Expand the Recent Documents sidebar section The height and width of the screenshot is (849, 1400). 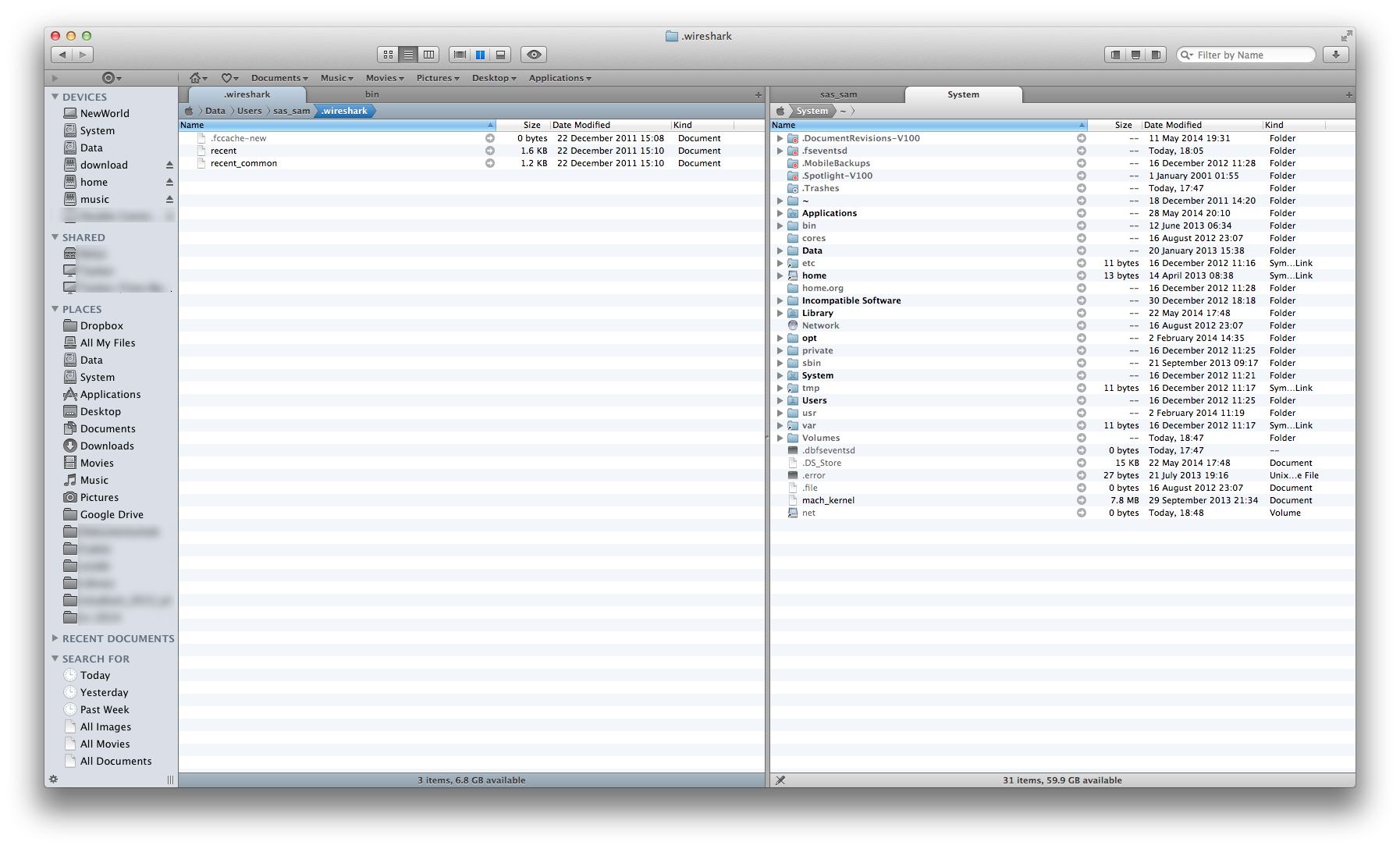pos(55,638)
